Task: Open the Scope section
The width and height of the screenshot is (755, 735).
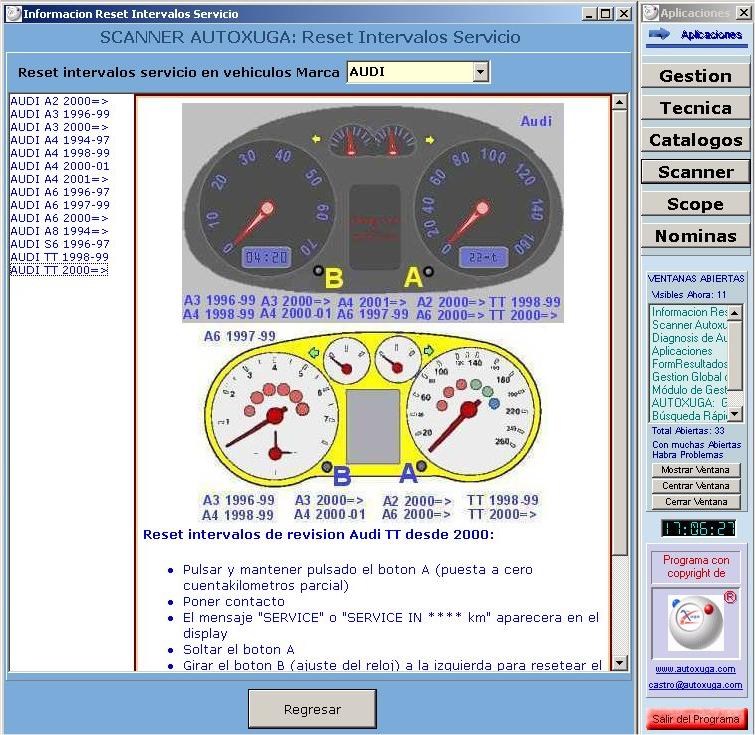Action: click(695, 204)
